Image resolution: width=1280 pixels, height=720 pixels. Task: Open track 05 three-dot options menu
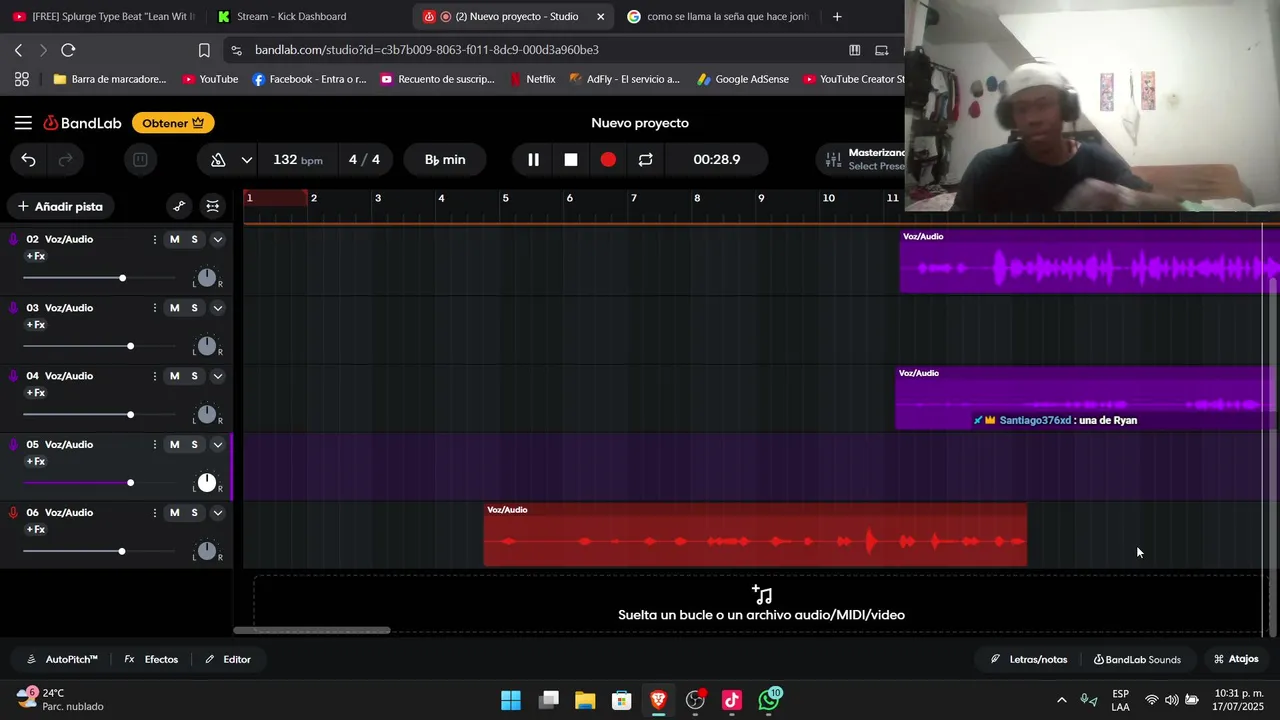(154, 445)
